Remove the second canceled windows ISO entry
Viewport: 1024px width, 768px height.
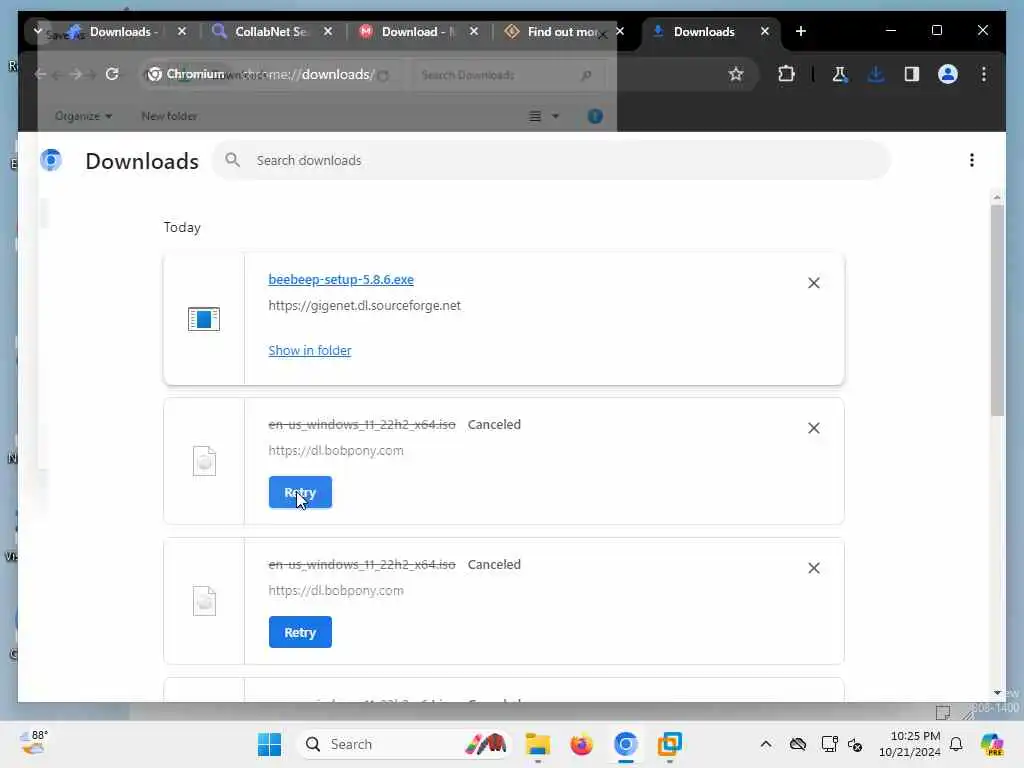[x=814, y=568]
